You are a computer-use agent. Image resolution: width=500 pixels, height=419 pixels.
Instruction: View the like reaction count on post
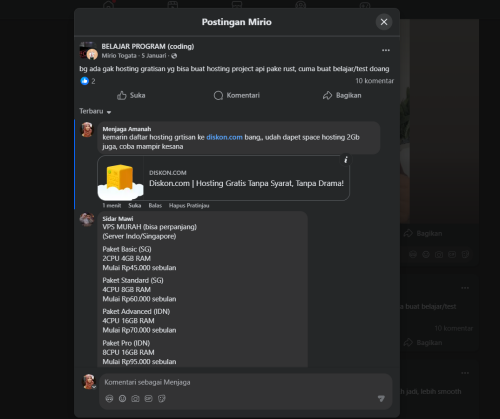(x=88, y=81)
